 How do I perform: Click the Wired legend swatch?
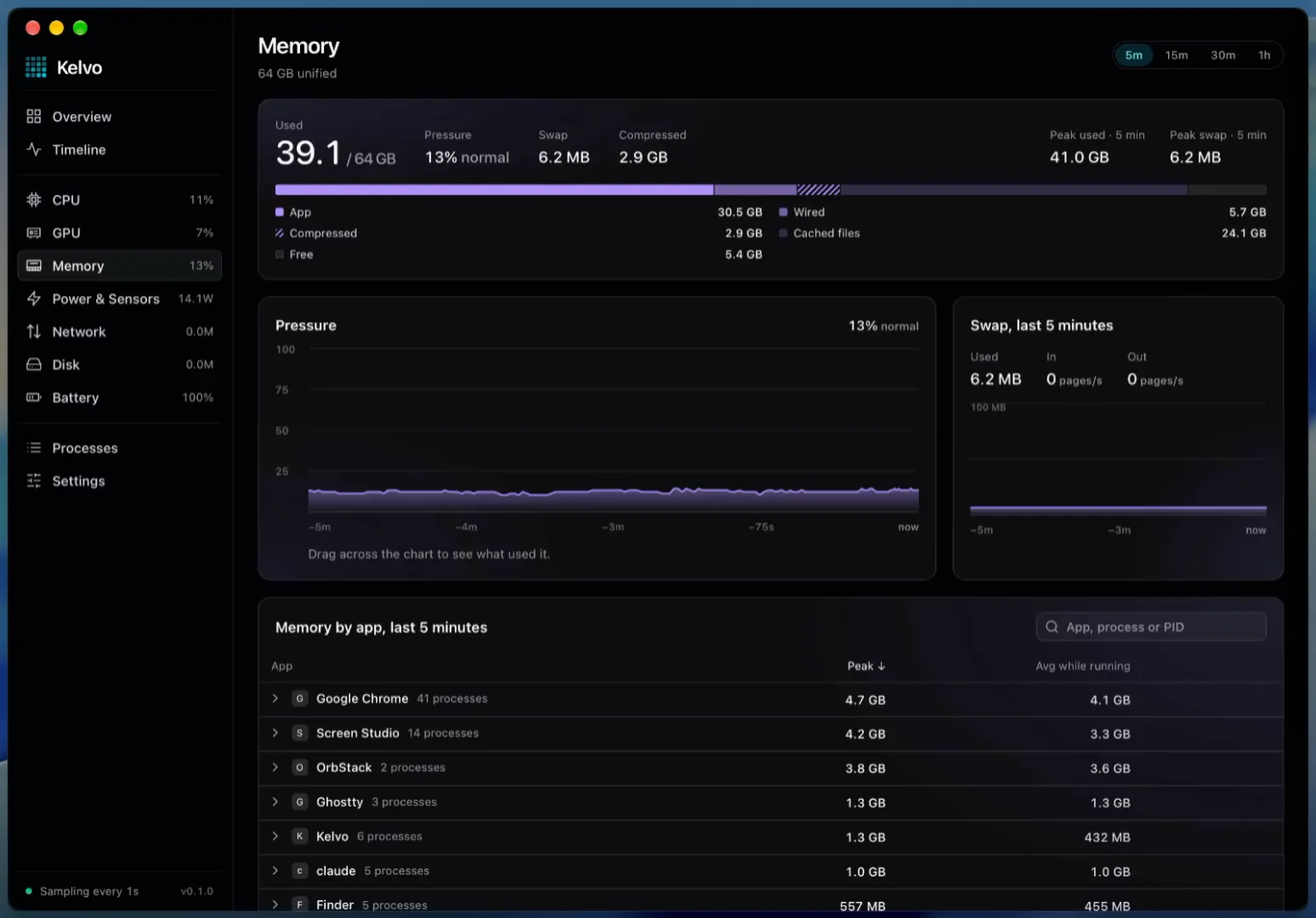[x=783, y=212]
